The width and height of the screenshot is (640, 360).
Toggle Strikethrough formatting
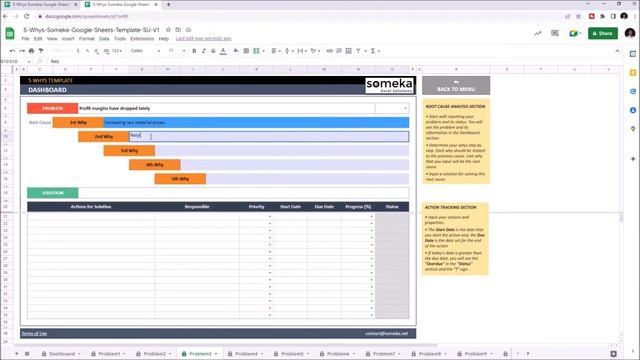click(213, 51)
